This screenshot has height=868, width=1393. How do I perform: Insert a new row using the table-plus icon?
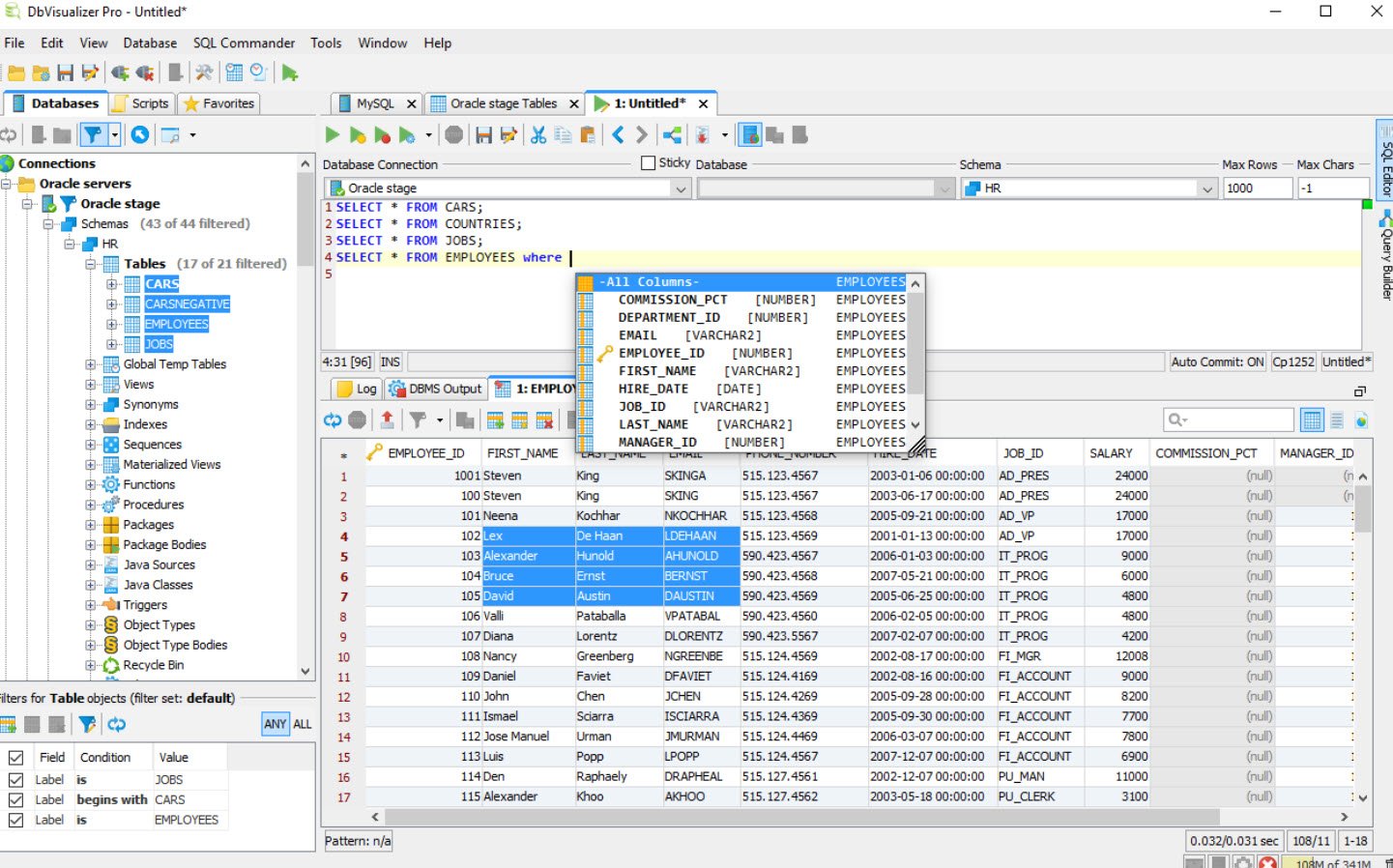click(495, 419)
